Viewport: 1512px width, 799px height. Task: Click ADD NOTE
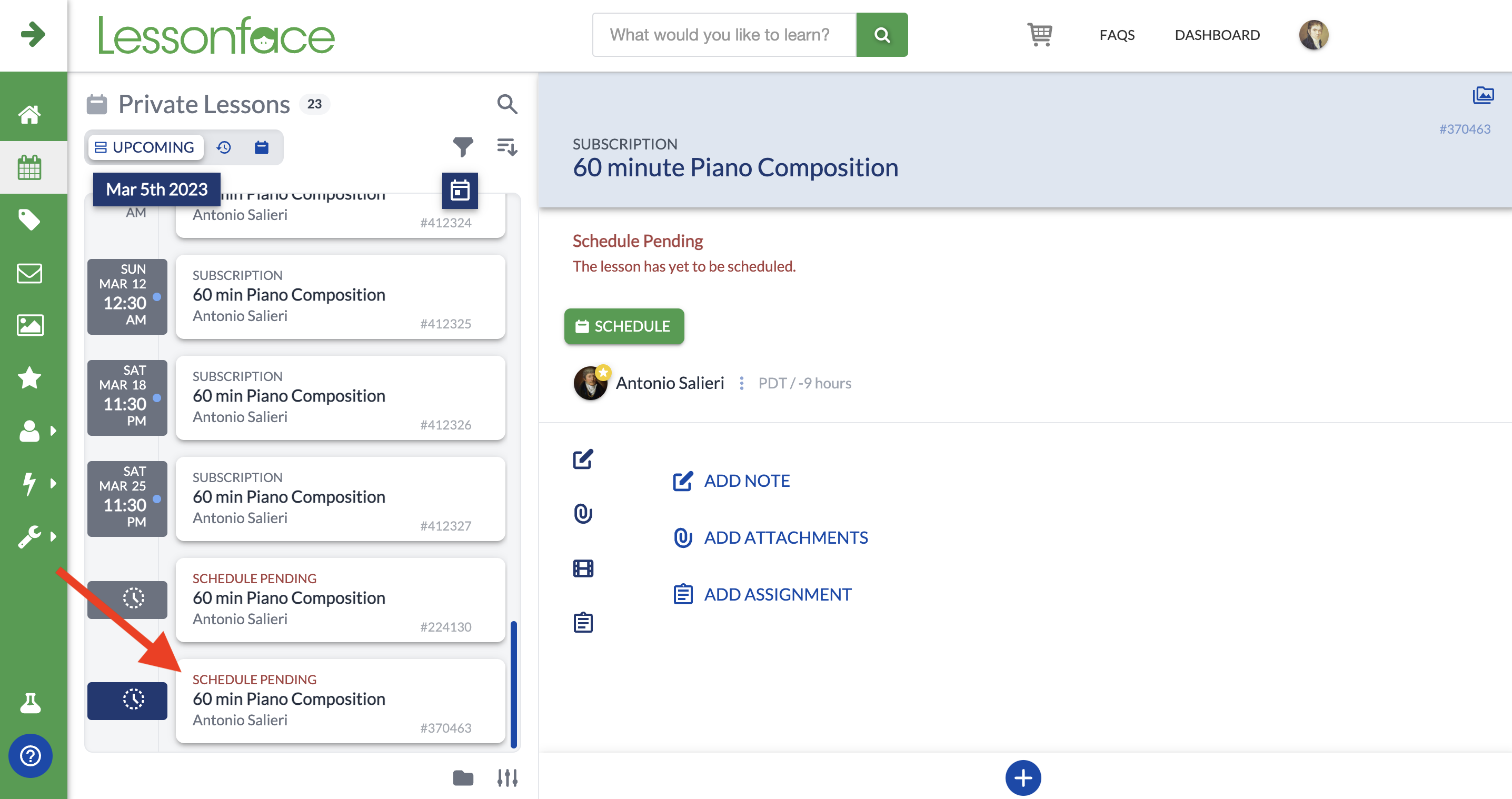click(x=731, y=481)
